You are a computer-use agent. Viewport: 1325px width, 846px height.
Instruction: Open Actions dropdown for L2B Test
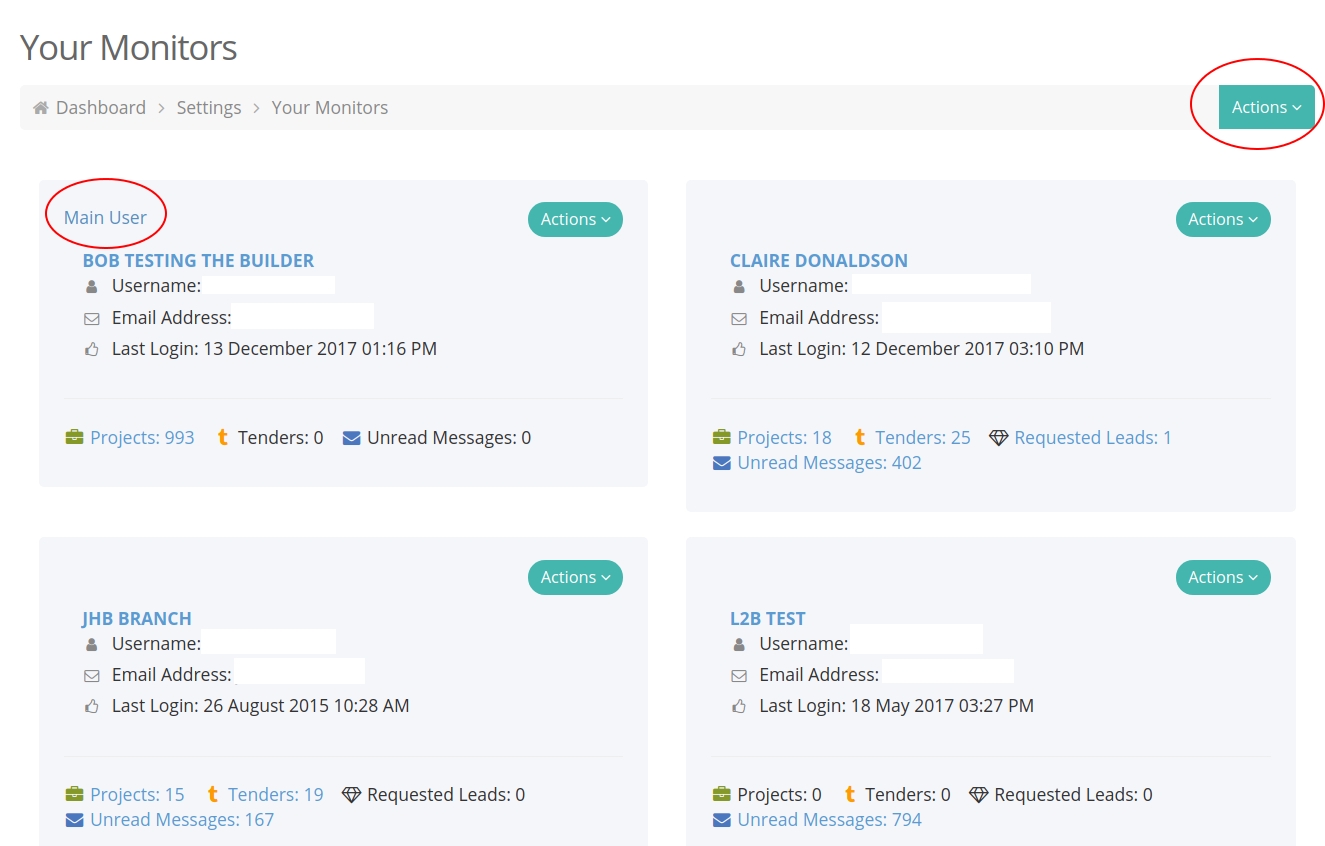pos(1223,577)
